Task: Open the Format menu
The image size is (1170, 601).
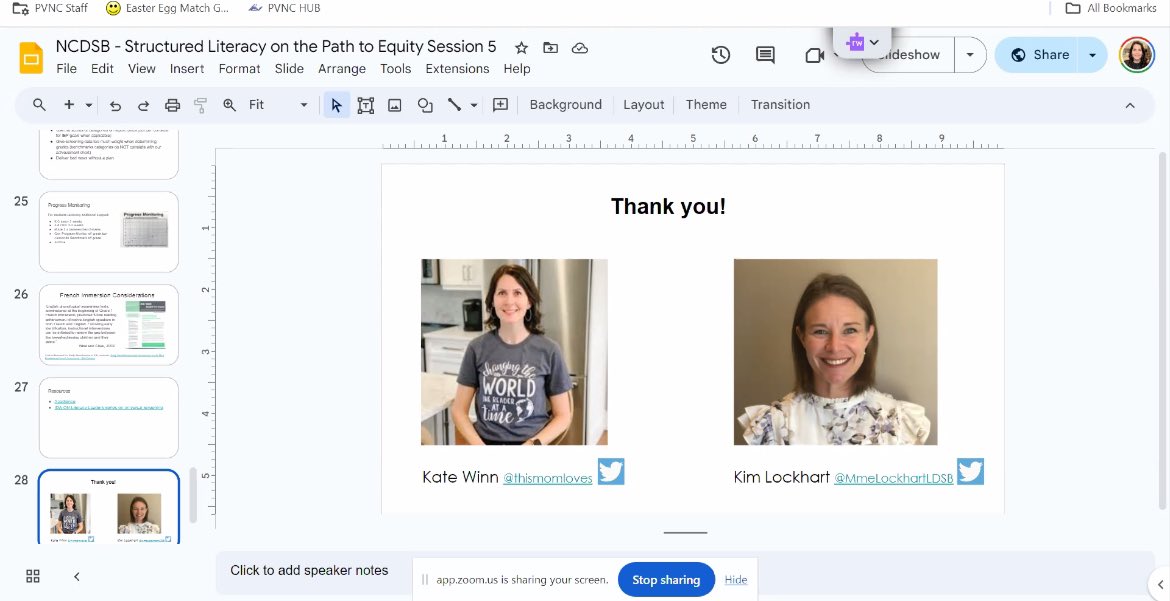Action: point(240,69)
